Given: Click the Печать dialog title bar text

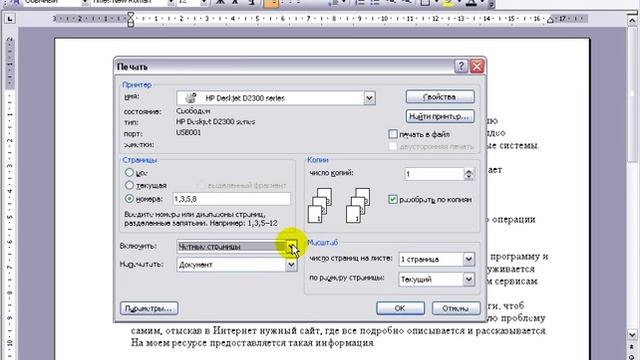Looking at the screenshot, I should [132, 67].
